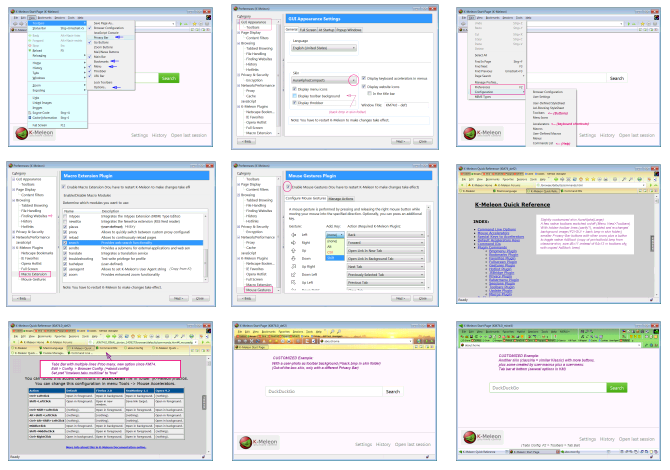Choose Preferences in the Edit menu
The height and width of the screenshot is (470, 670).
tap(497, 87)
